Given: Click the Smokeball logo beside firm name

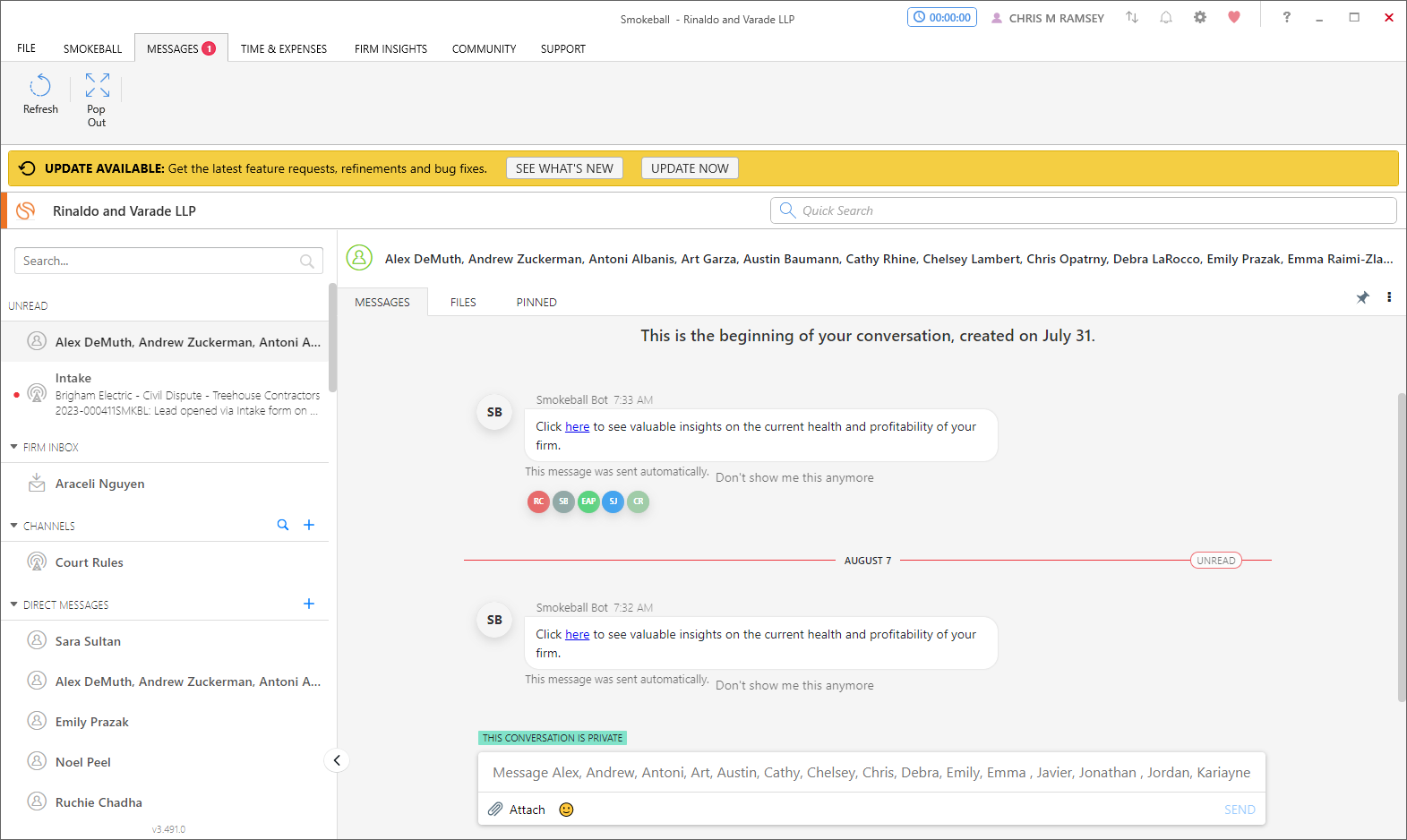Looking at the screenshot, I should [26, 210].
